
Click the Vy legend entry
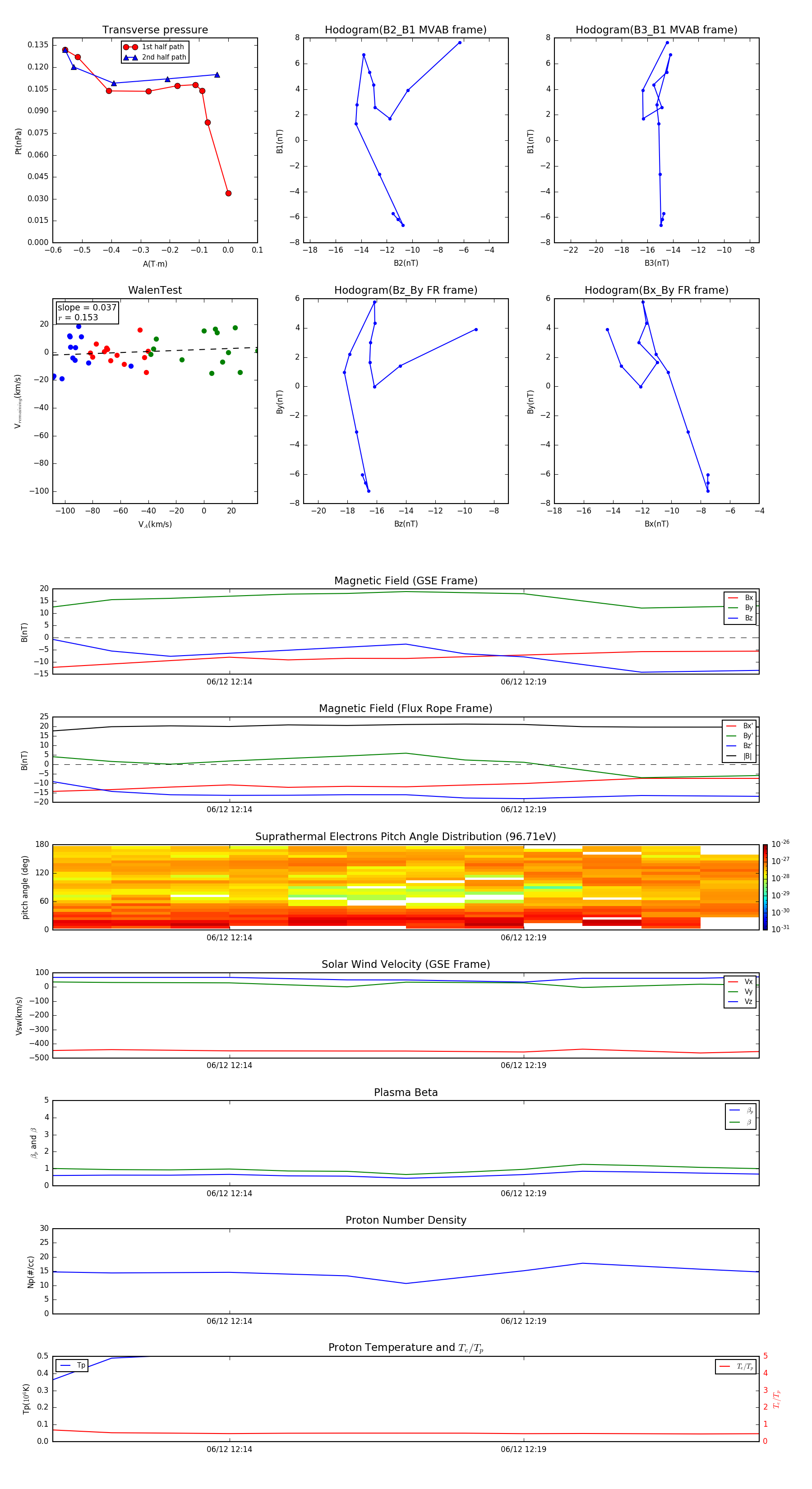(740, 992)
